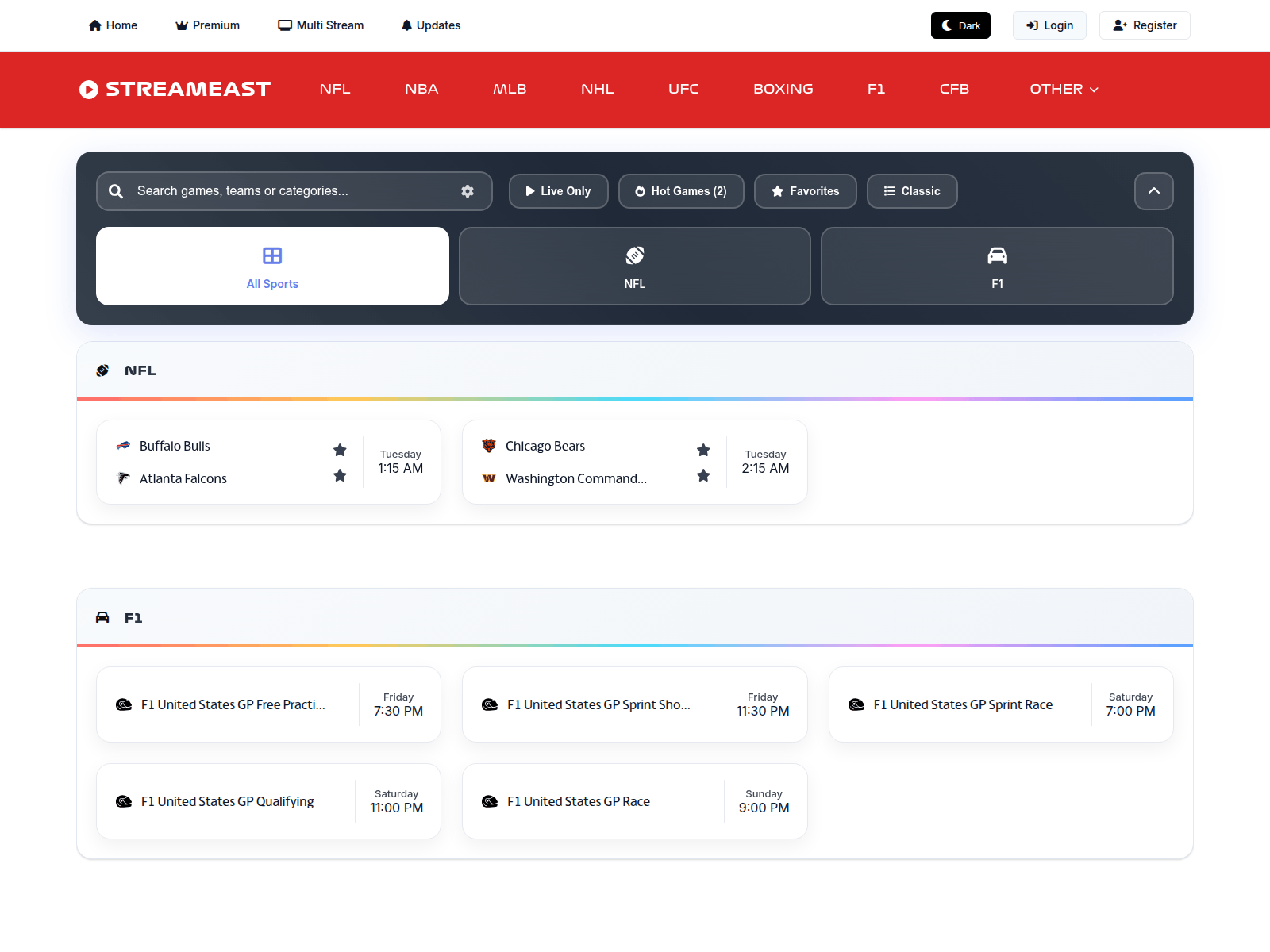Viewport: 1270px width, 952px height.
Task: Focus the search games input field
Action: click(294, 191)
